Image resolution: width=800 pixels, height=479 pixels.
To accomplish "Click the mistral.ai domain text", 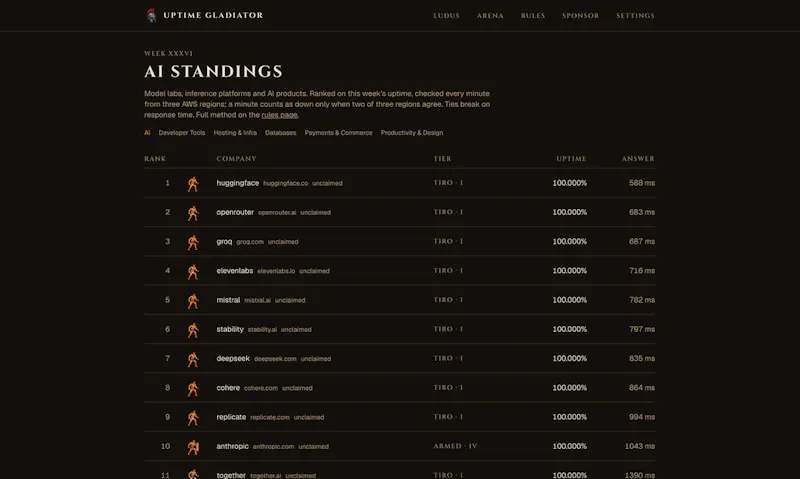I will (x=258, y=300).
